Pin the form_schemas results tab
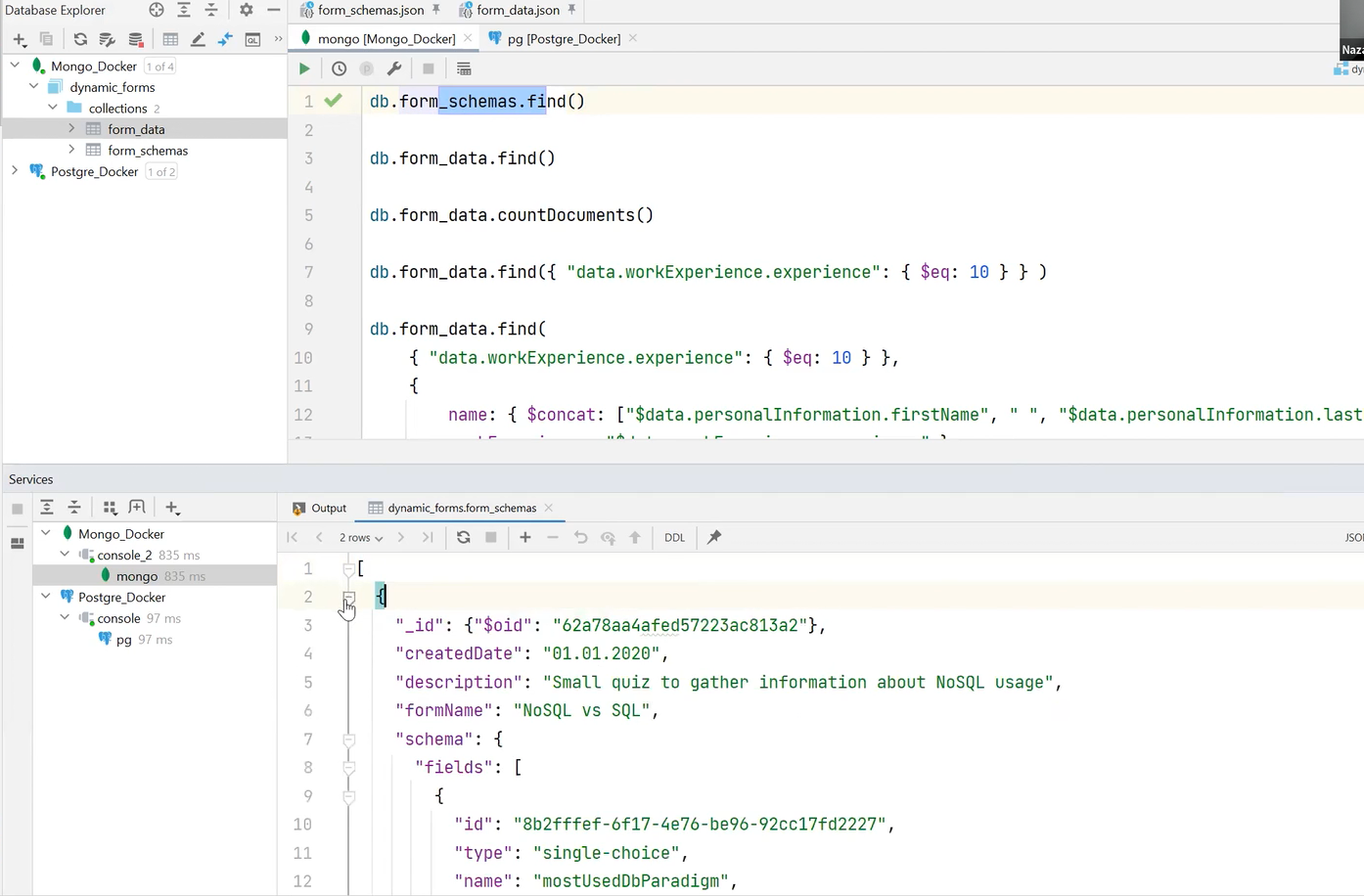The height and width of the screenshot is (896, 1364). [x=713, y=537]
